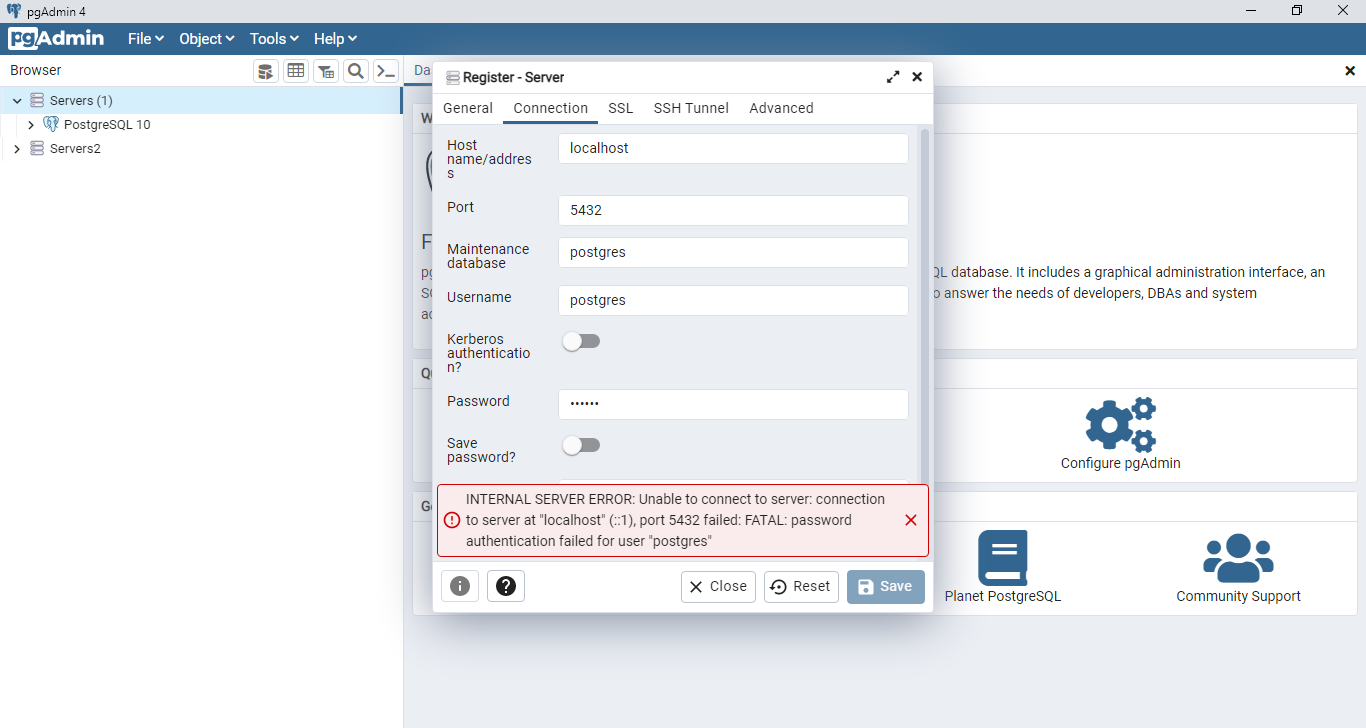The height and width of the screenshot is (728, 1366).
Task: Select PostgreSQL 10 in the browser tree
Action: coord(107,125)
